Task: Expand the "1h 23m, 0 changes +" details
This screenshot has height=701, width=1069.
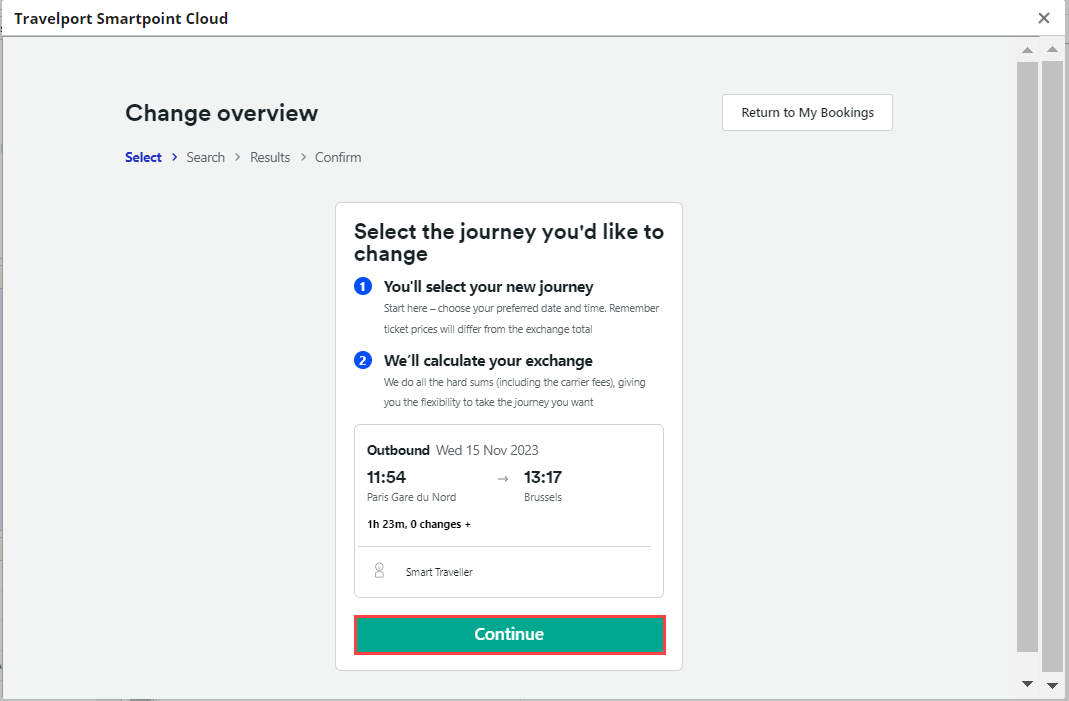Action: [418, 524]
